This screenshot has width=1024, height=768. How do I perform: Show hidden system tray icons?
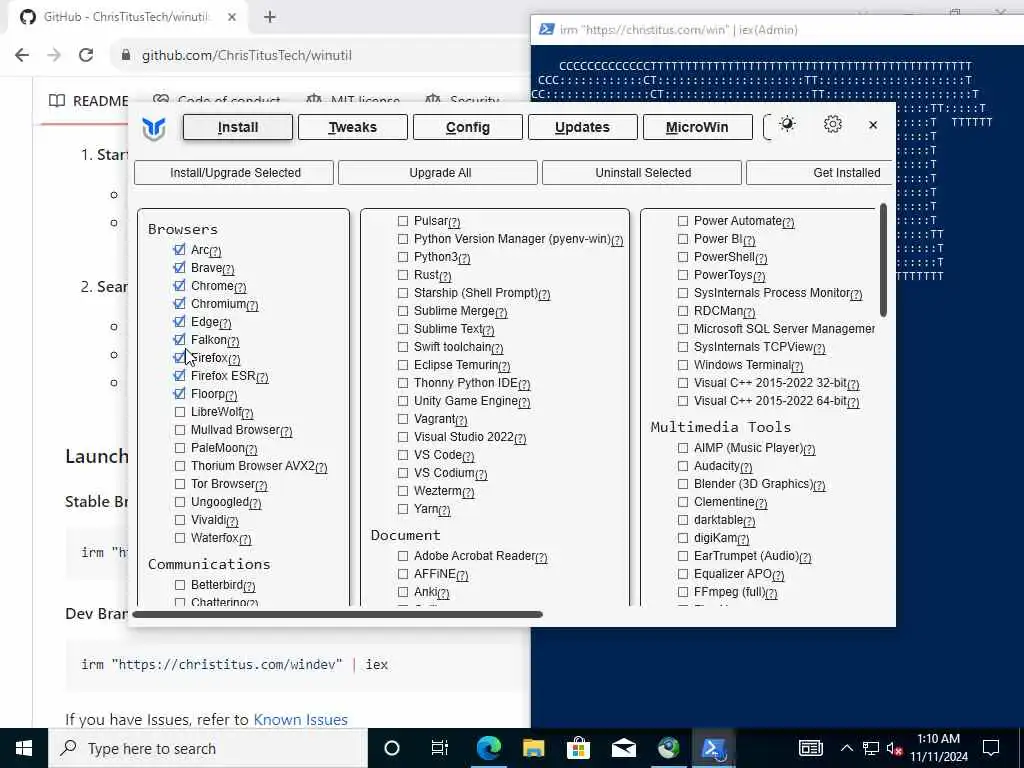[846, 748]
